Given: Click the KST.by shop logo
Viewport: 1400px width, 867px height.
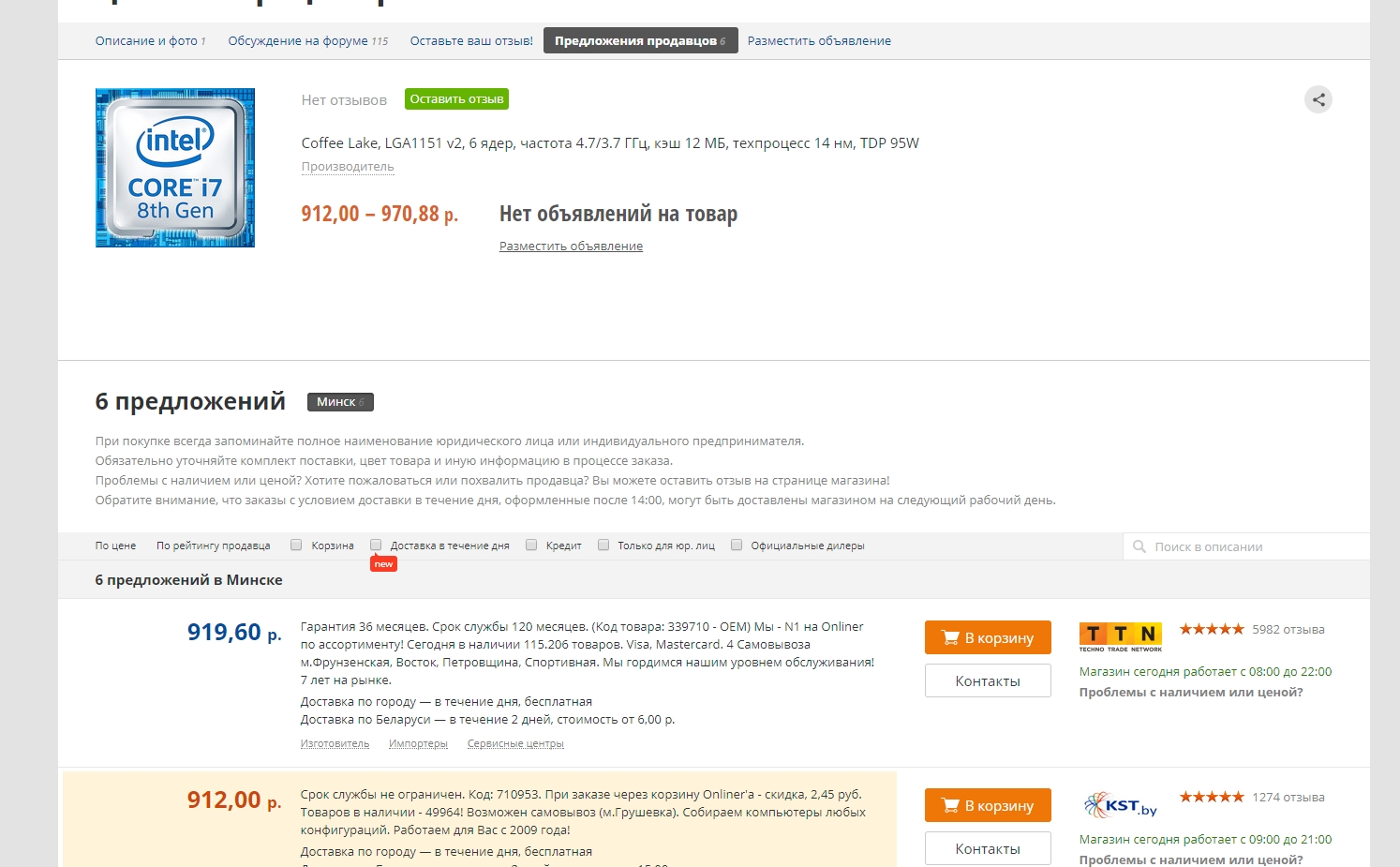Looking at the screenshot, I should click(x=1121, y=804).
